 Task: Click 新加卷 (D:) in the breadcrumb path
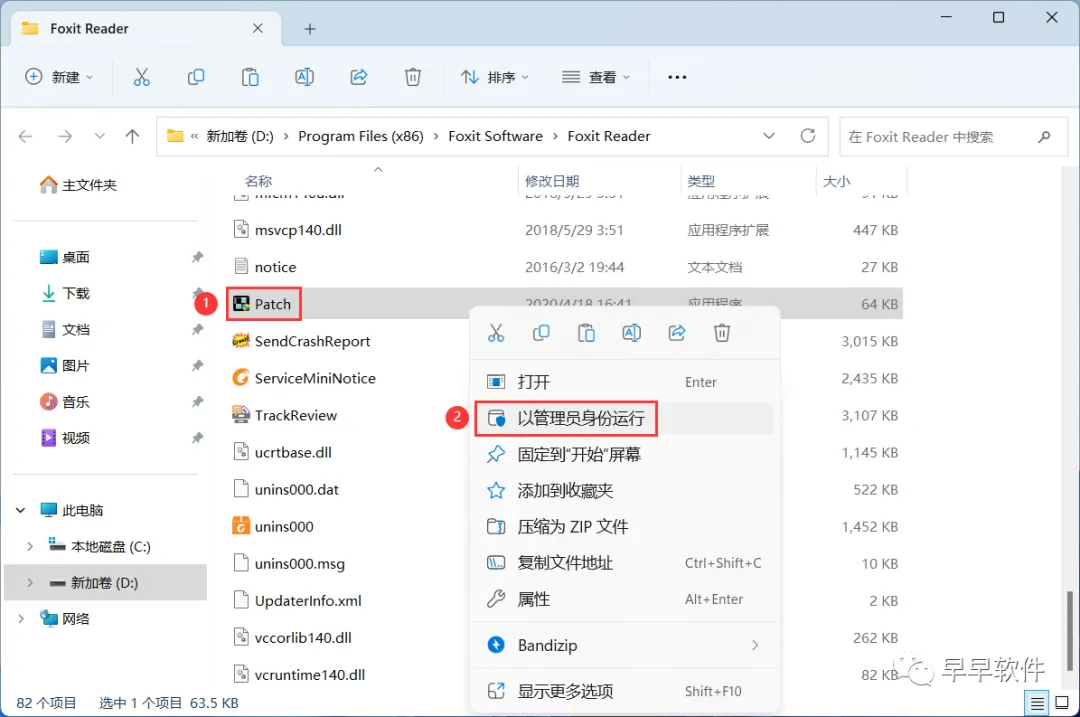click(x=240, y=136)
